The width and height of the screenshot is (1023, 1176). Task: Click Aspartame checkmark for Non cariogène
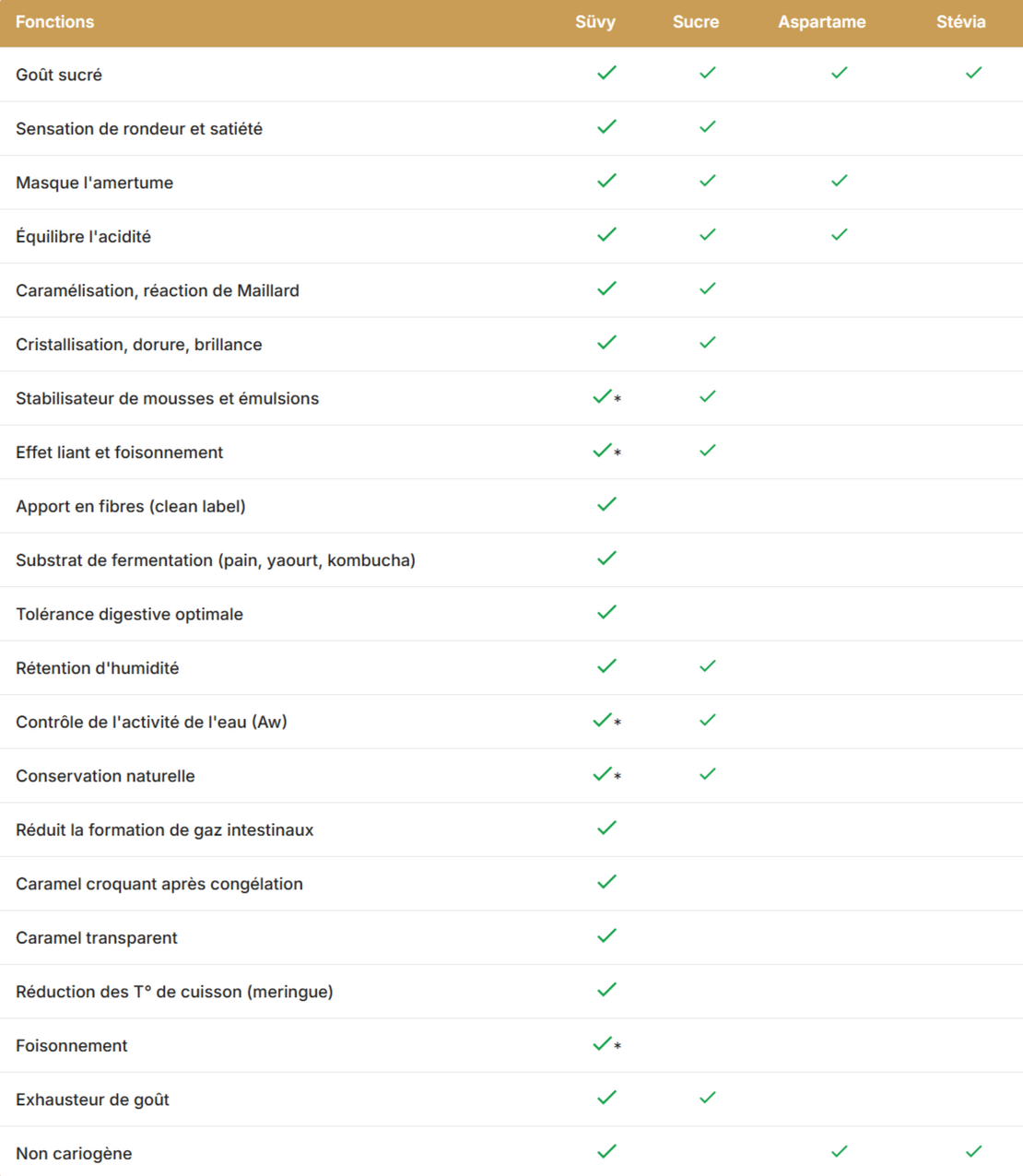point(839,1151)
